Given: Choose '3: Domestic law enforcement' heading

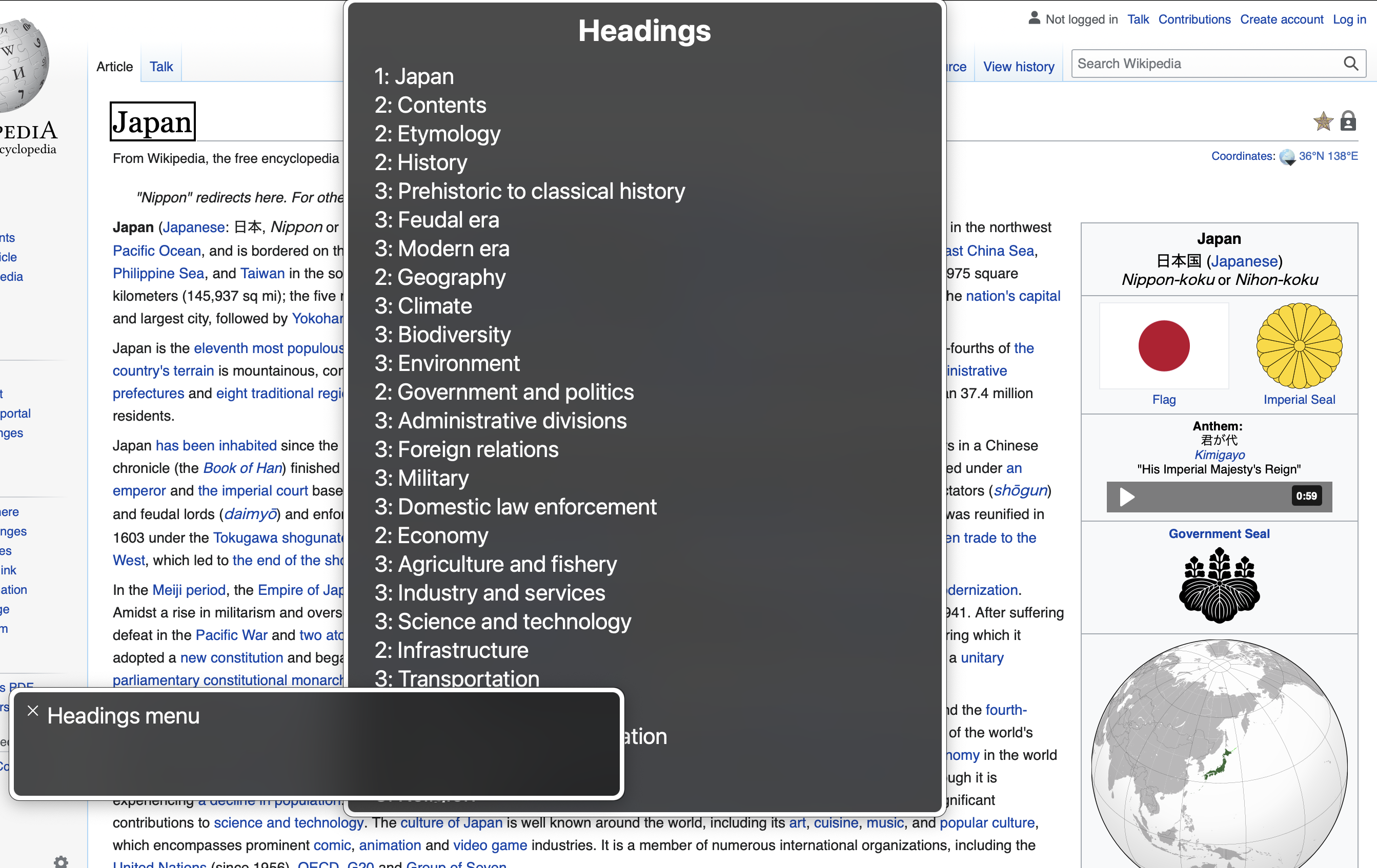Looking at the screenshot, I should click(516, 507).
